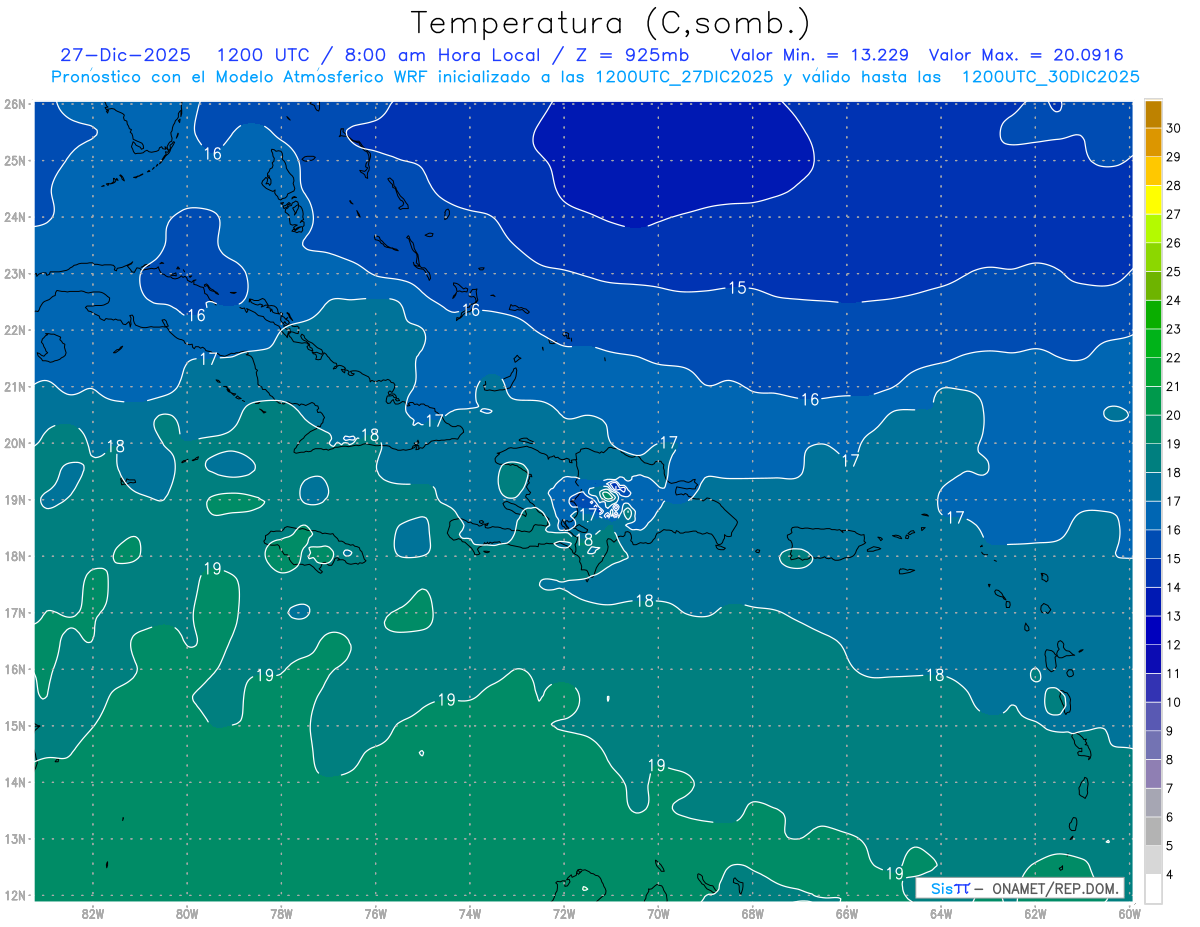Click latitude axis label "14N"

(14, 782)
